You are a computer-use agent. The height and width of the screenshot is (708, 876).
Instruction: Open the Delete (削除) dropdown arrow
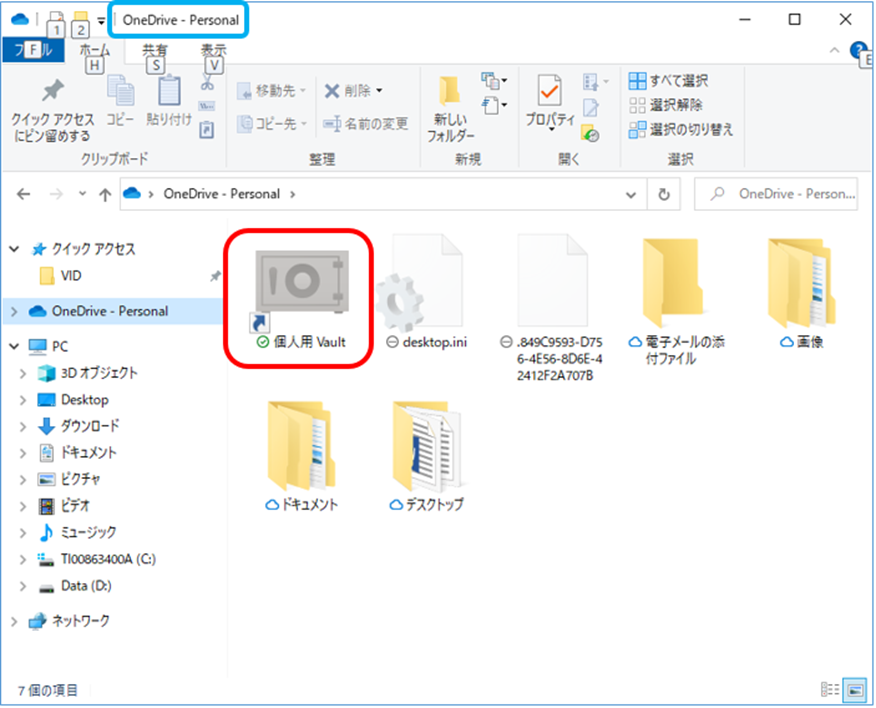pyautogui.click(x=379, y=91)
